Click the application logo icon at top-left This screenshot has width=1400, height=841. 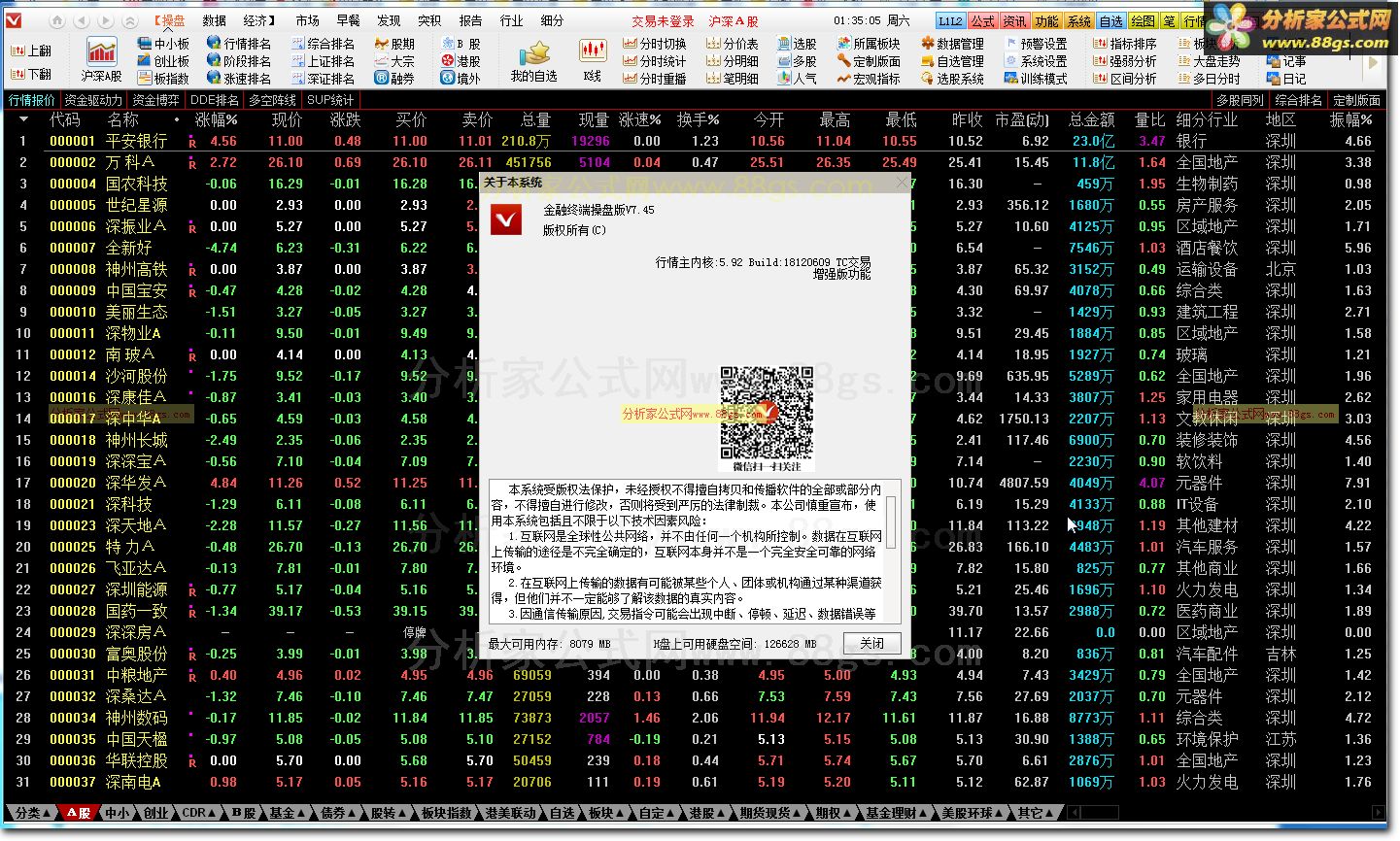click(14, 20)
